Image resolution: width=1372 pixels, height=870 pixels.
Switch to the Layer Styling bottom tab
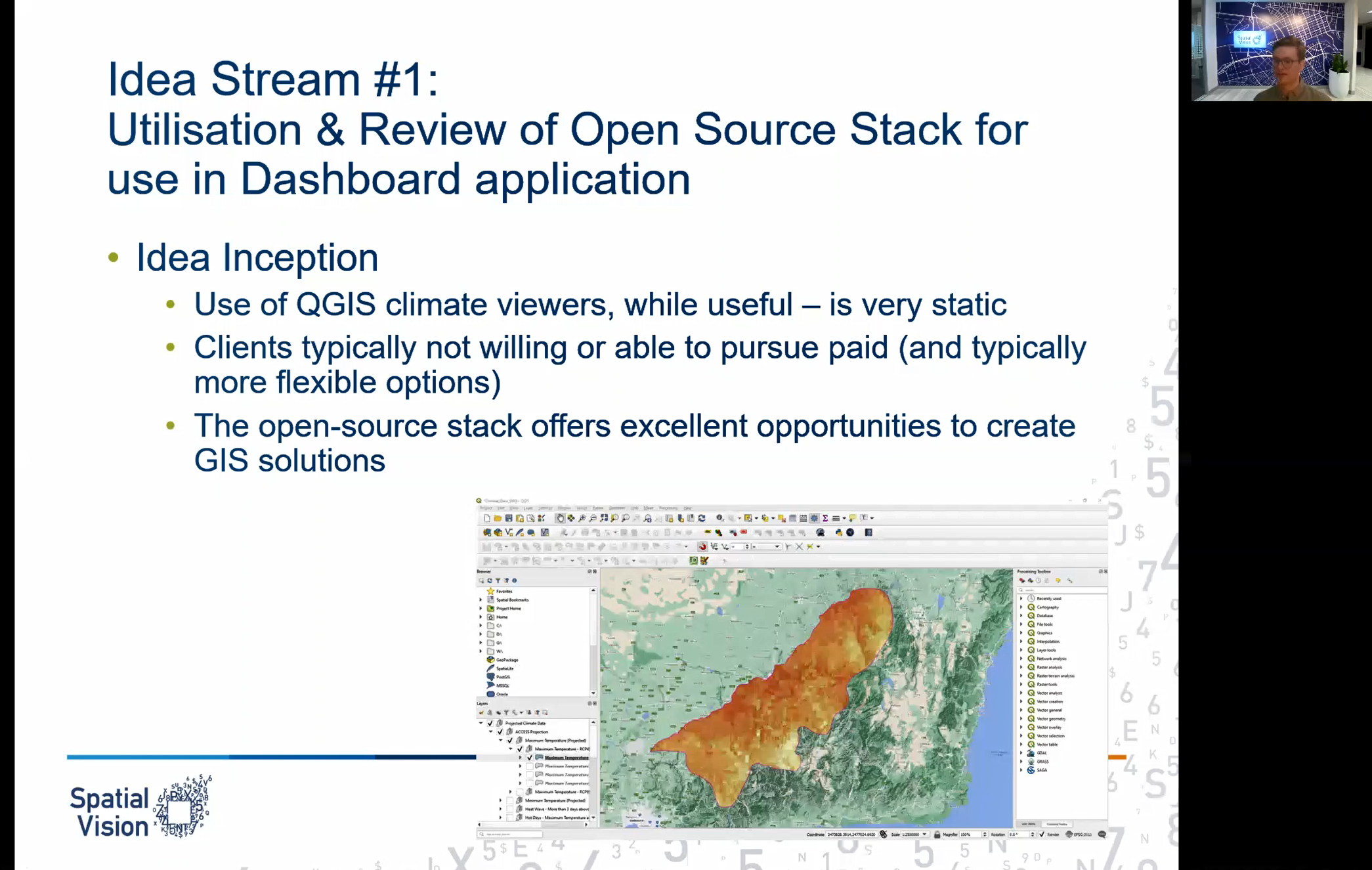pos(1028,823)
